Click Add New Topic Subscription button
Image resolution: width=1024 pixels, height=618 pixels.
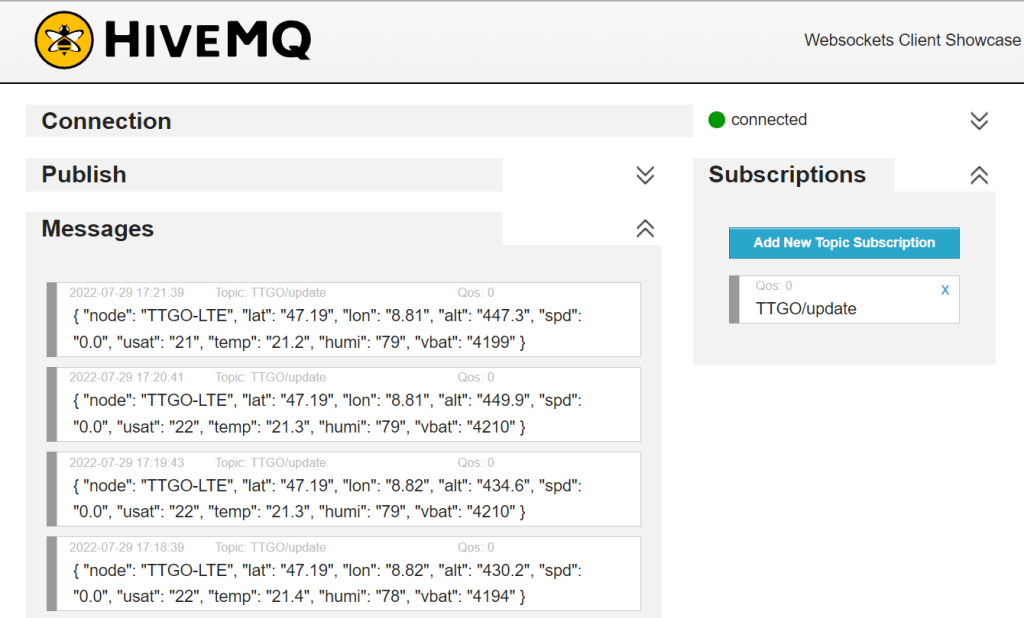844,243
